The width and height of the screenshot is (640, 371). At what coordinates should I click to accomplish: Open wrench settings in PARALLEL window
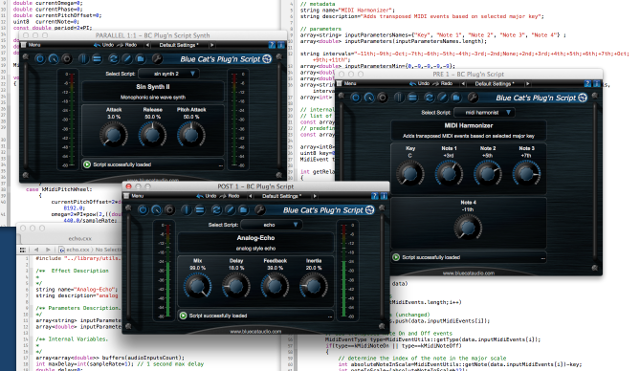pyautogui.click(x=157, y=59)
